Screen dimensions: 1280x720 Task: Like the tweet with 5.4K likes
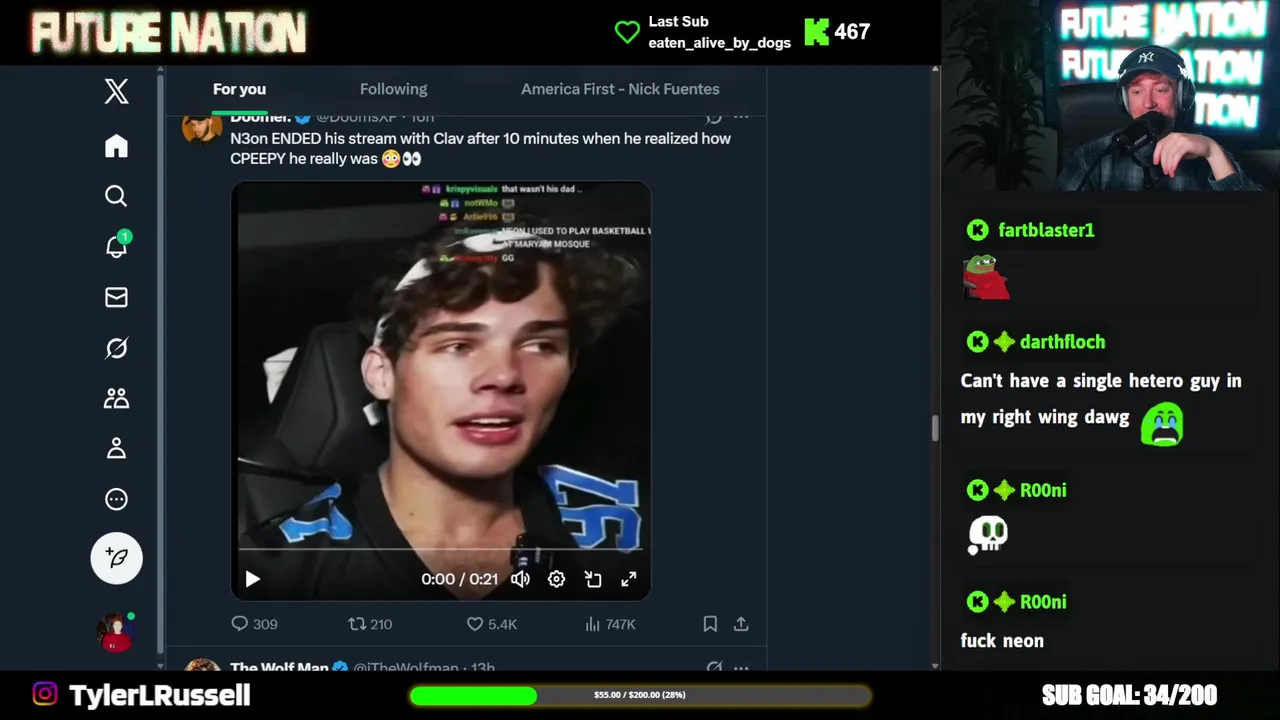[491, 624]
